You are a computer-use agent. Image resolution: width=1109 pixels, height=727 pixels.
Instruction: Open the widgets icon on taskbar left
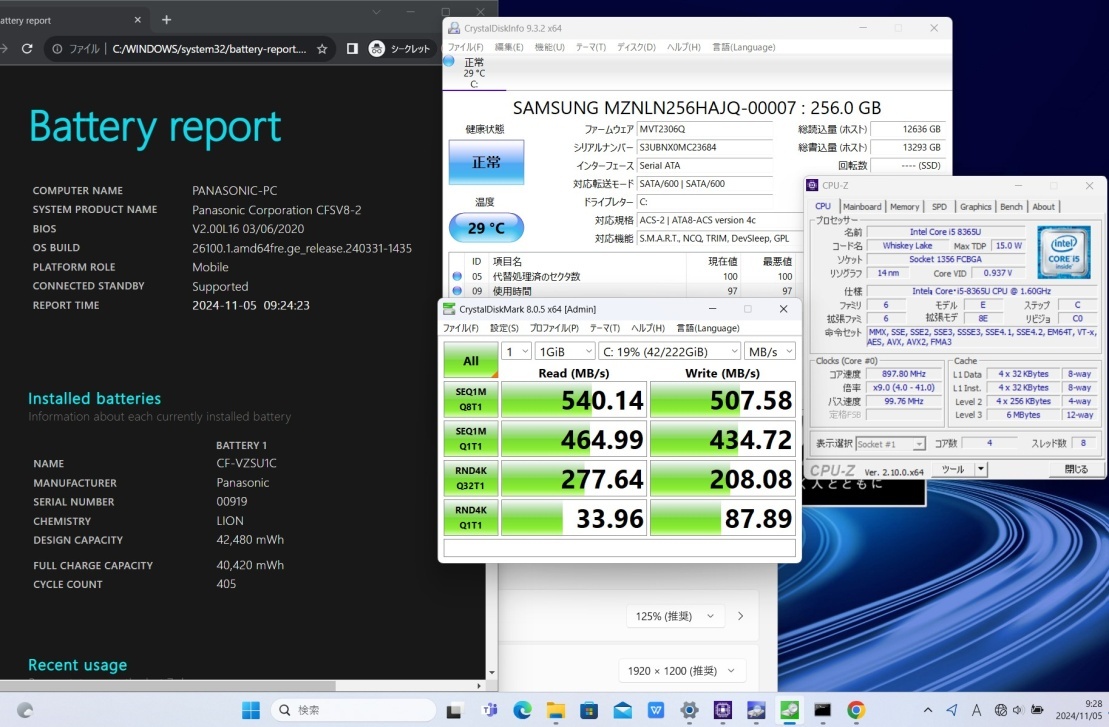click(25, 710)
